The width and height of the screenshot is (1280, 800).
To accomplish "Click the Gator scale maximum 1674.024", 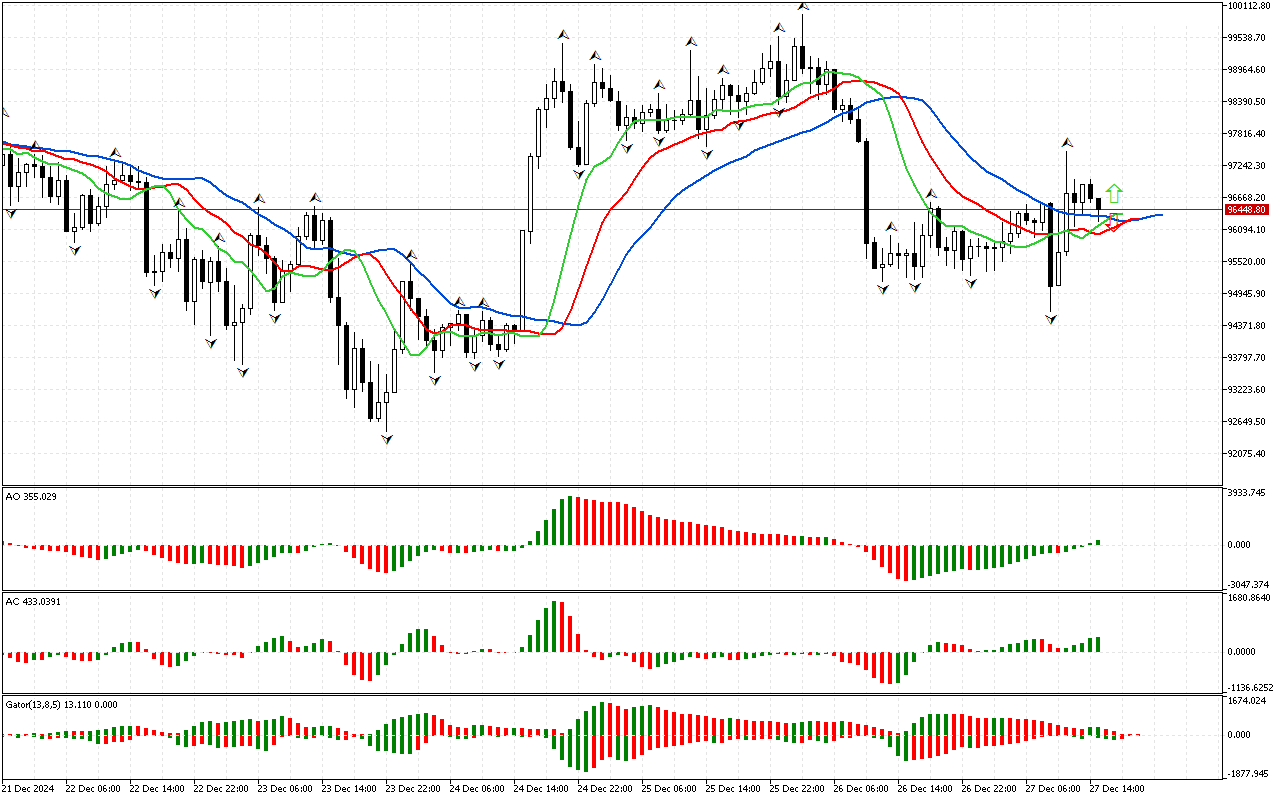I will (x=1247, y=702).
